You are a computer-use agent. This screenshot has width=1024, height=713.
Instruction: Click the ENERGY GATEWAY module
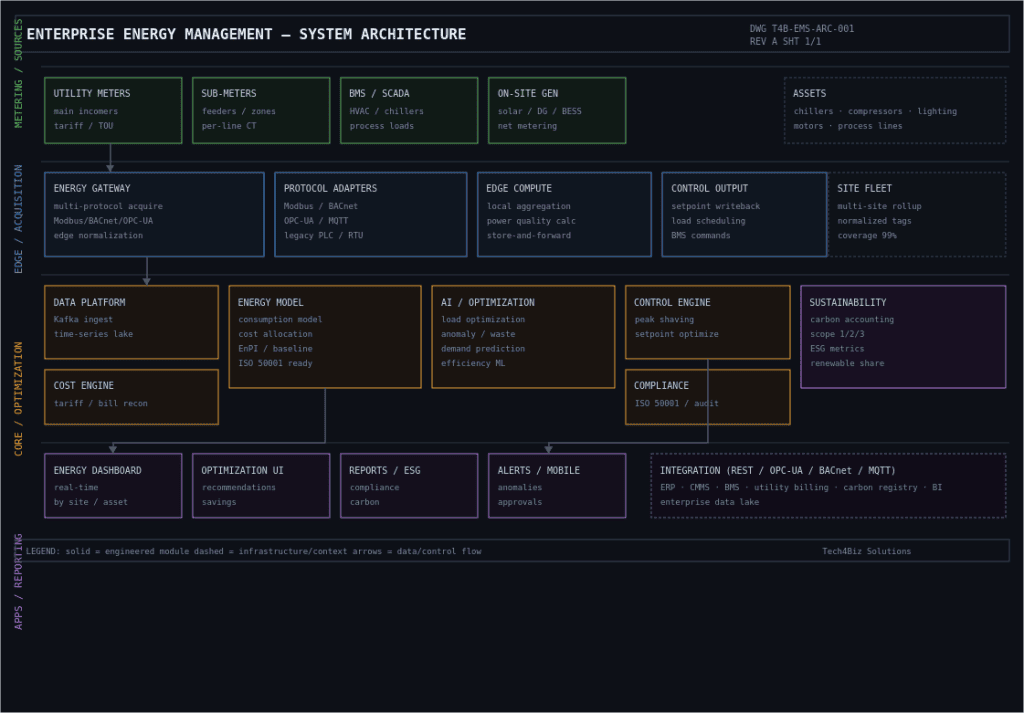coord(154,214)
